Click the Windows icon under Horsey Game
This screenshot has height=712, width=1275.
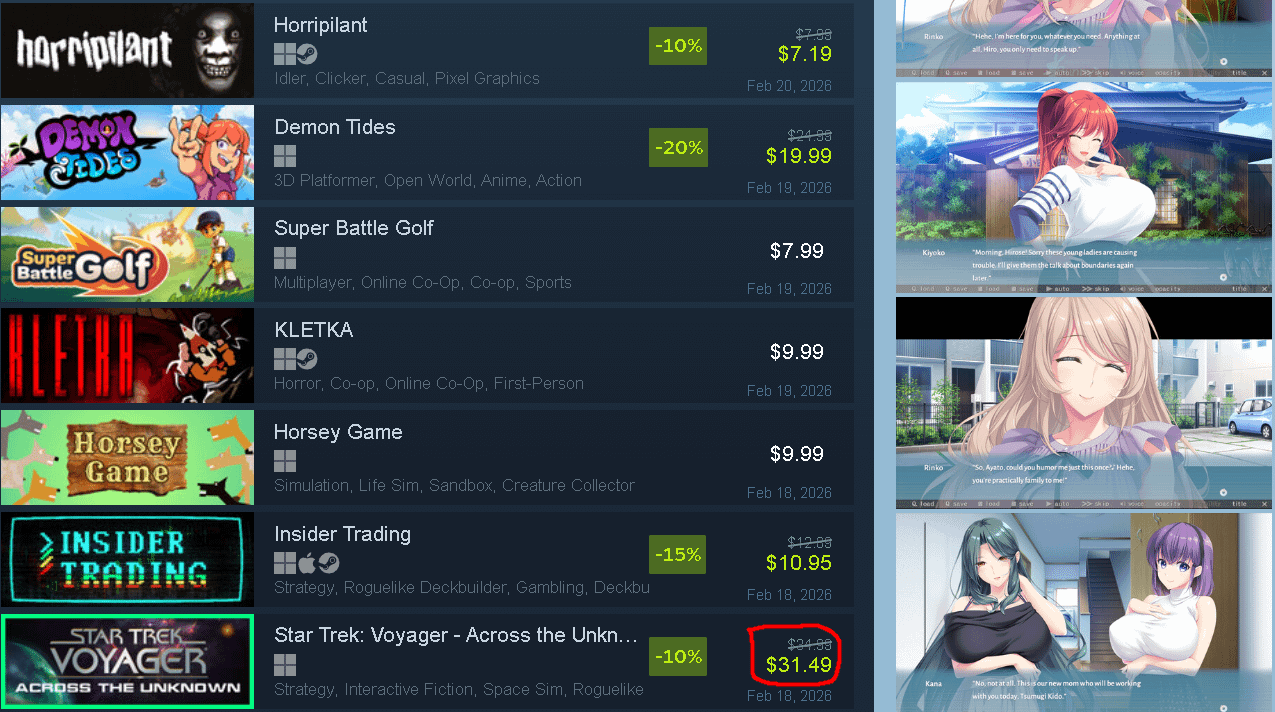285,461
